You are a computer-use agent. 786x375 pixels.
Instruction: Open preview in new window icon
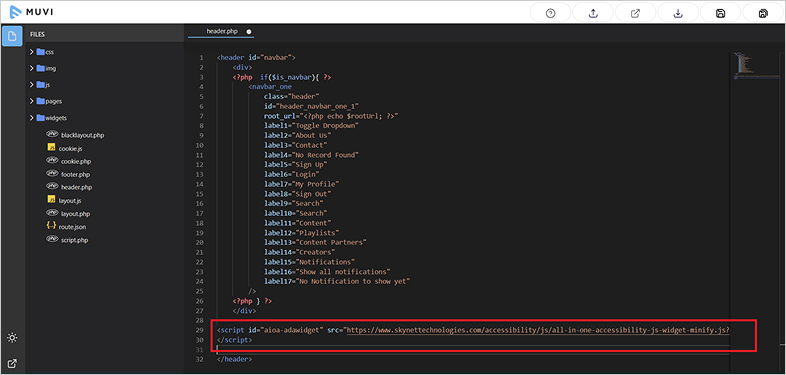click(636, 14)
